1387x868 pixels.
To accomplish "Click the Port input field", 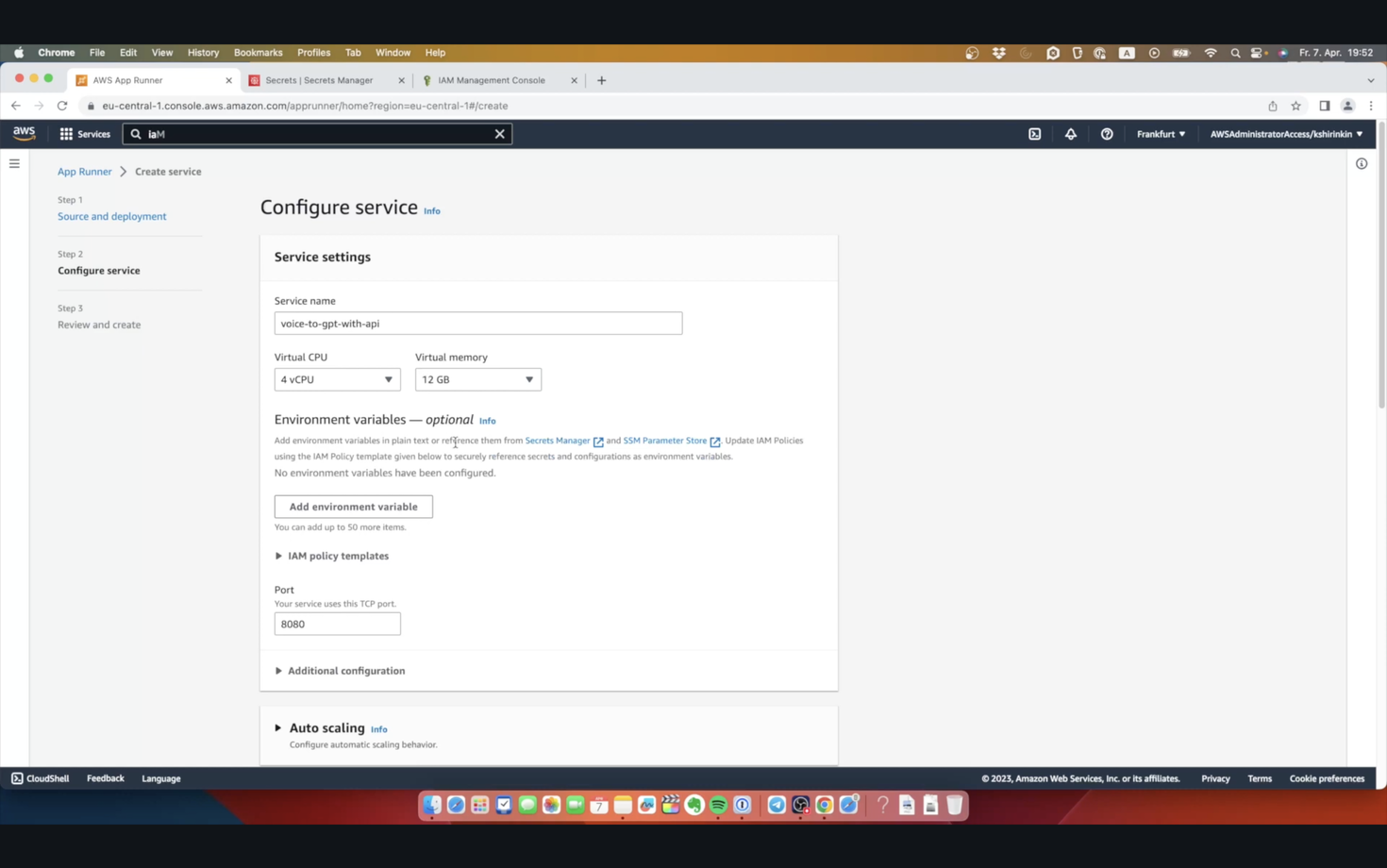I will [x=337, y=624].
